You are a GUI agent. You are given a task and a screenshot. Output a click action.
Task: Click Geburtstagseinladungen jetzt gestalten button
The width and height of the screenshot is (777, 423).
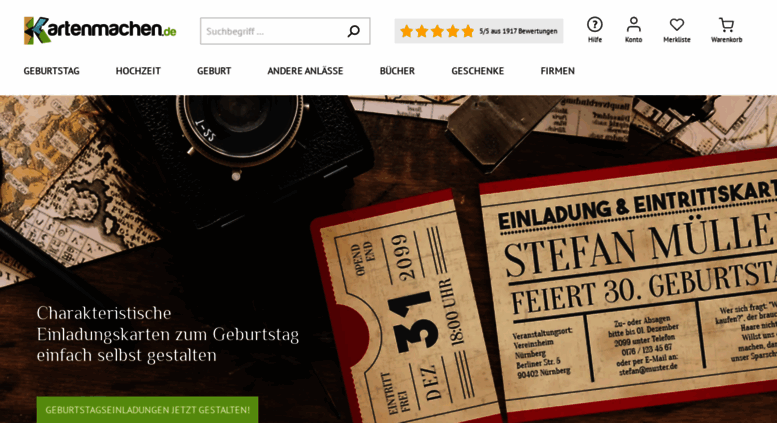tap(147, 410)
